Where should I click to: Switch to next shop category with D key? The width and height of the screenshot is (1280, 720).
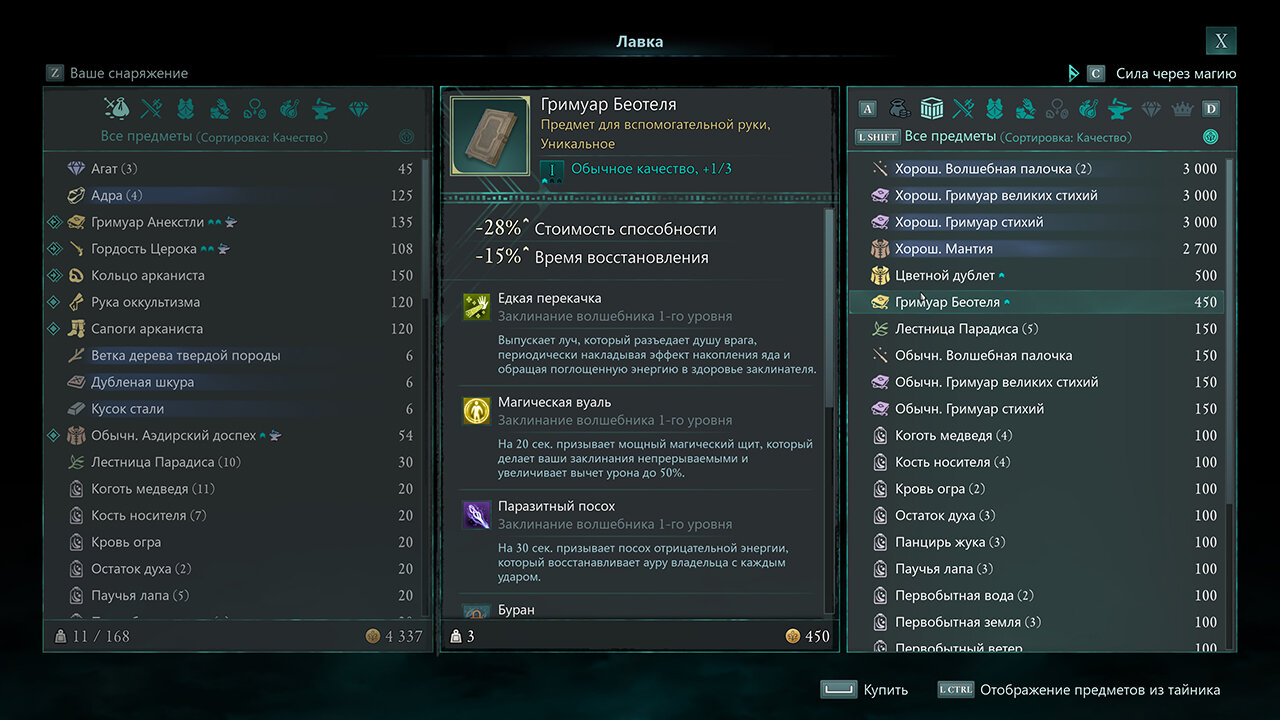click(1211, 109)
